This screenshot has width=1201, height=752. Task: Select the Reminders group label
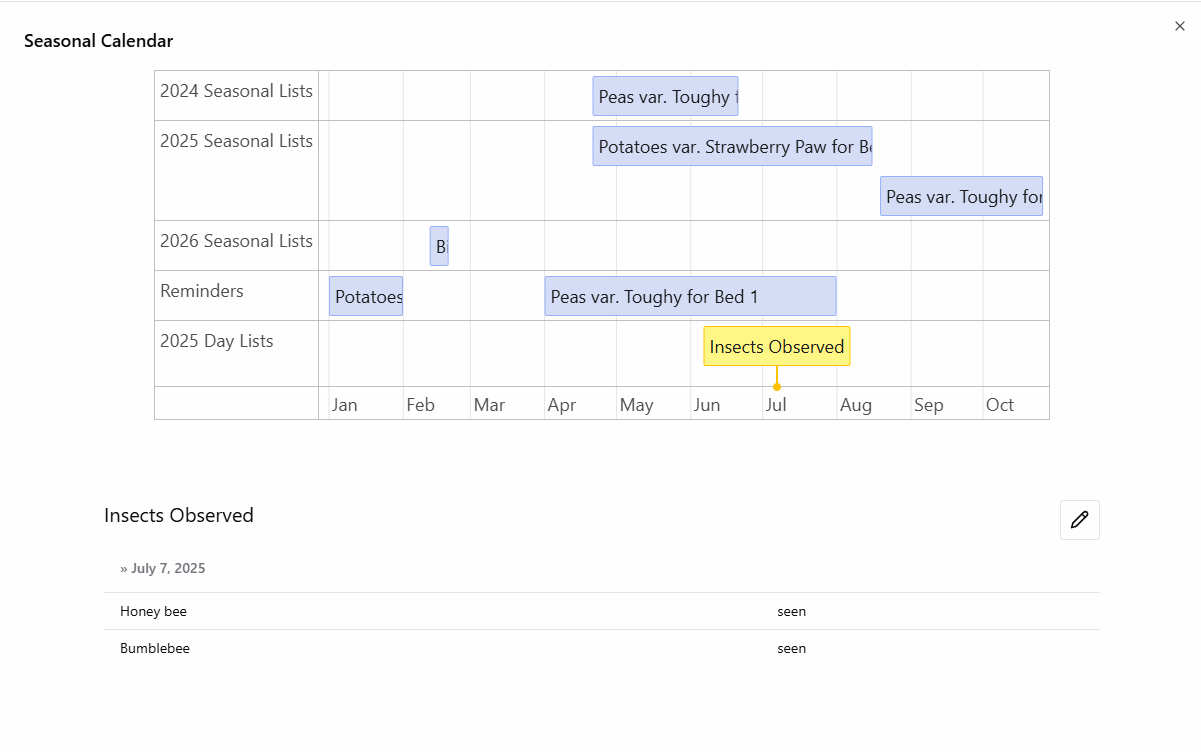click(x=202, y=291)
